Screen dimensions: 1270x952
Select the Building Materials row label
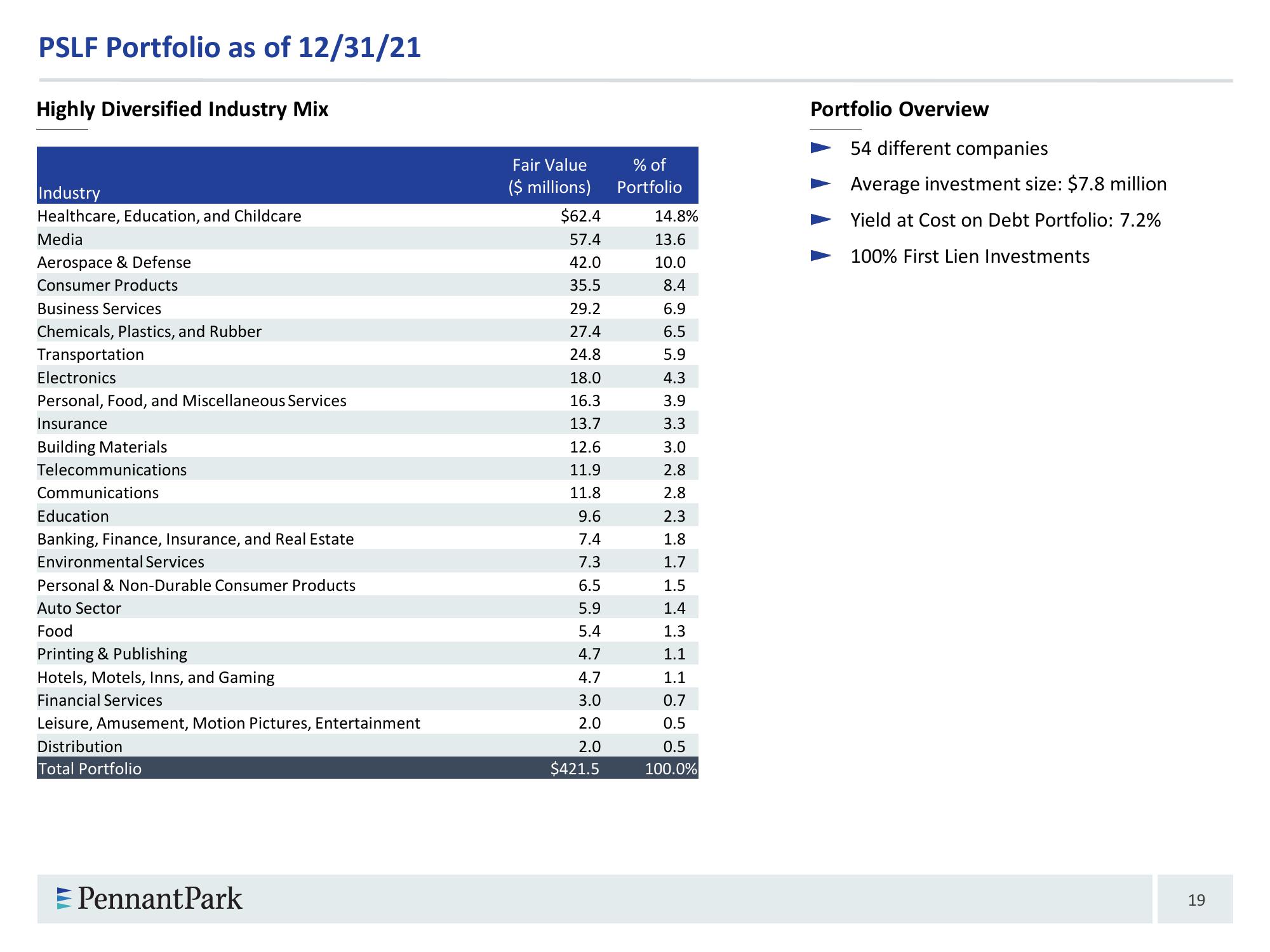click(102, 447)
